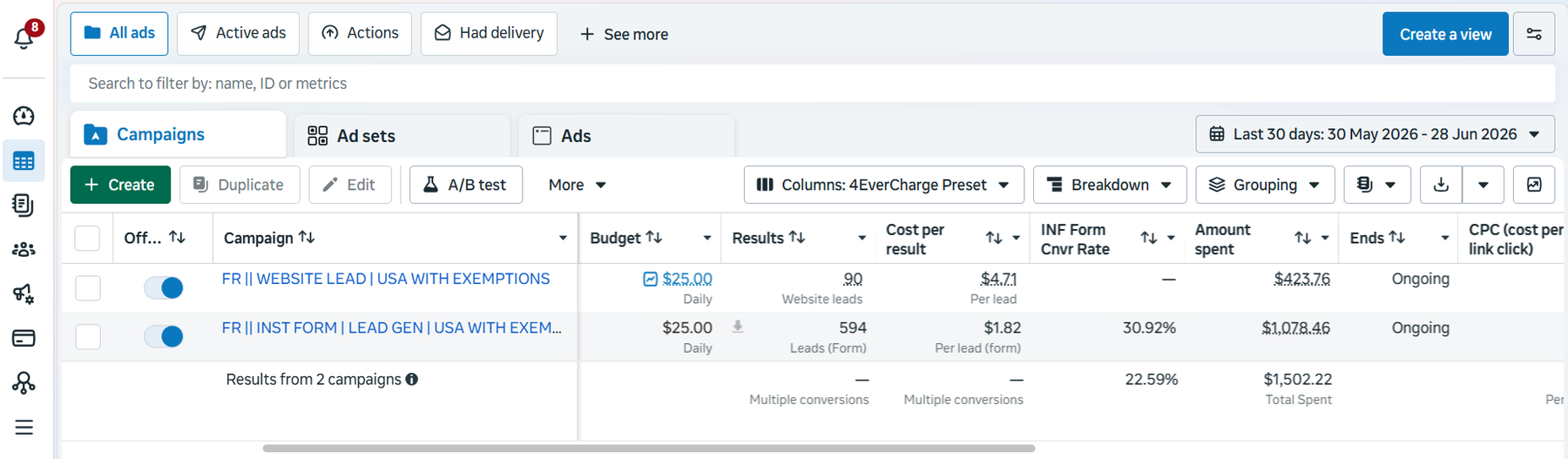Image resolution: width=1568 pixels, height=459 pixels.
Task: Open the chart view icon button
Action: pyautogui.click(x=1534, y=185)
